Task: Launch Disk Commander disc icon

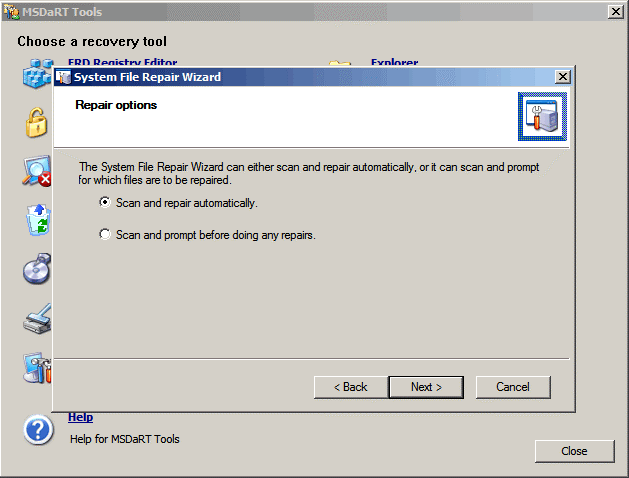Action: coord(37,269)
